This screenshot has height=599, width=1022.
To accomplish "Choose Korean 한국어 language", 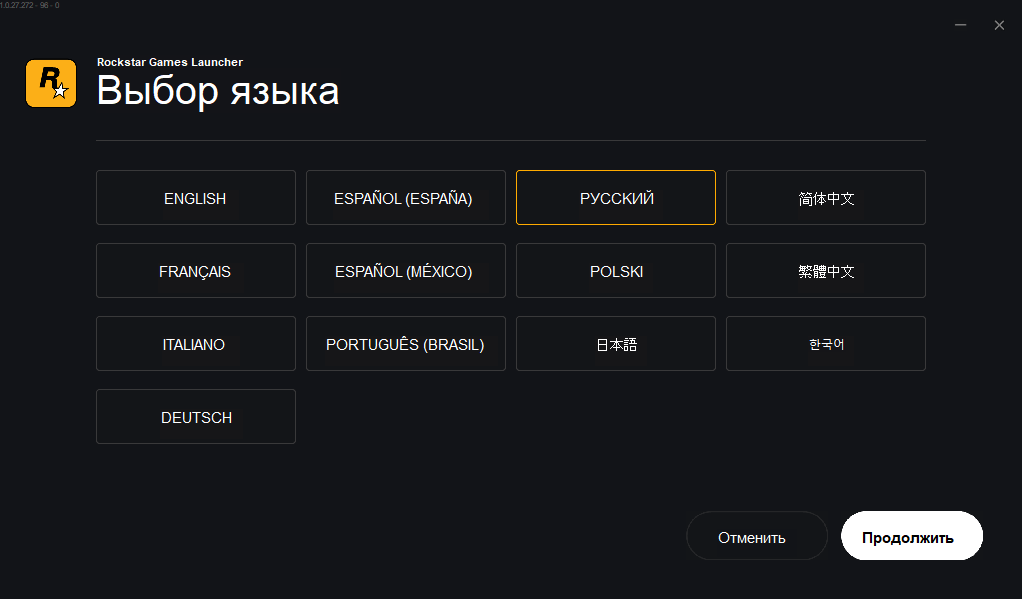I will pyautogui.click(x=825, y=343).
